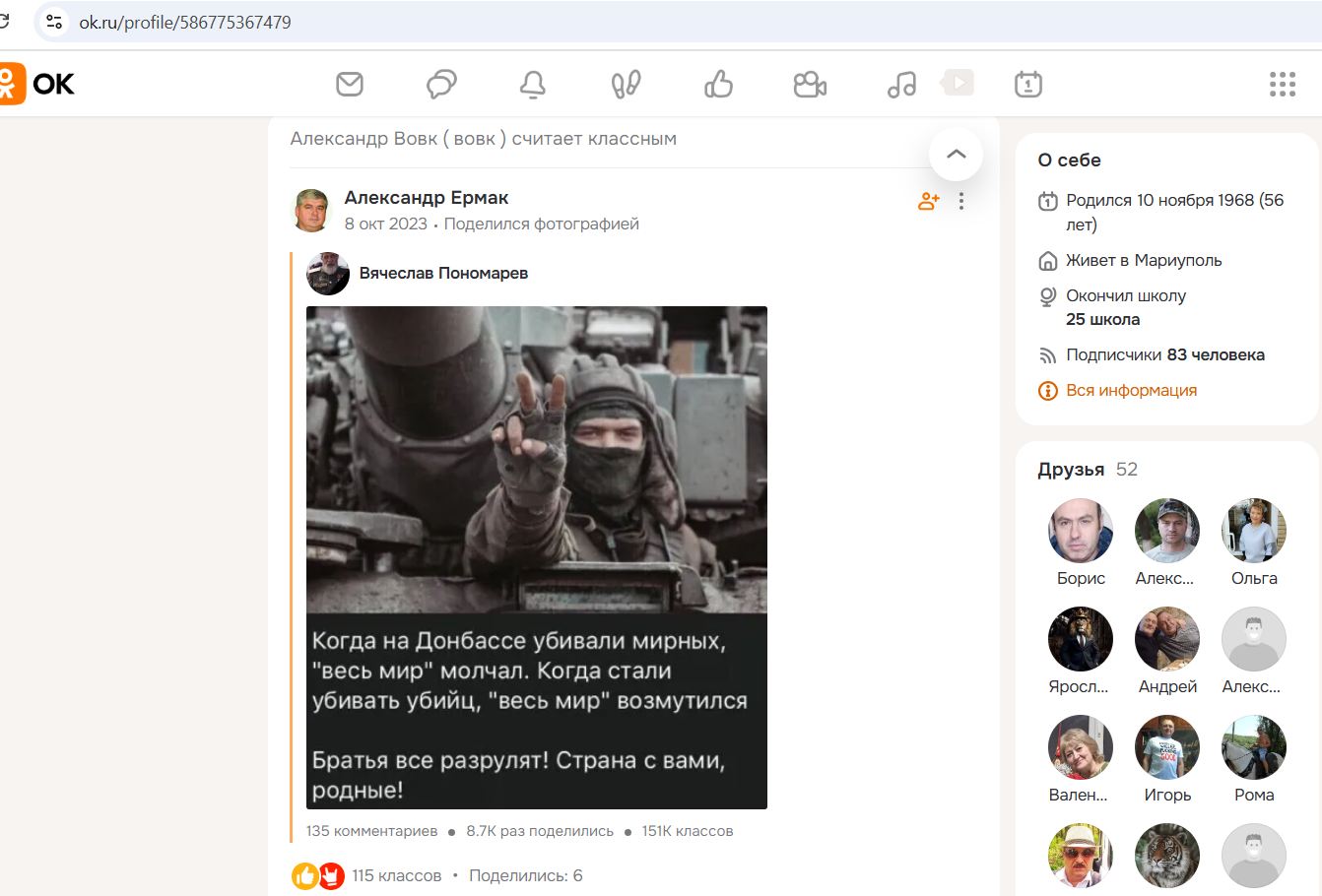This screenshot has height=896, width=1322.
Task: Open the shared soldier photo
Action: [536, 556]
